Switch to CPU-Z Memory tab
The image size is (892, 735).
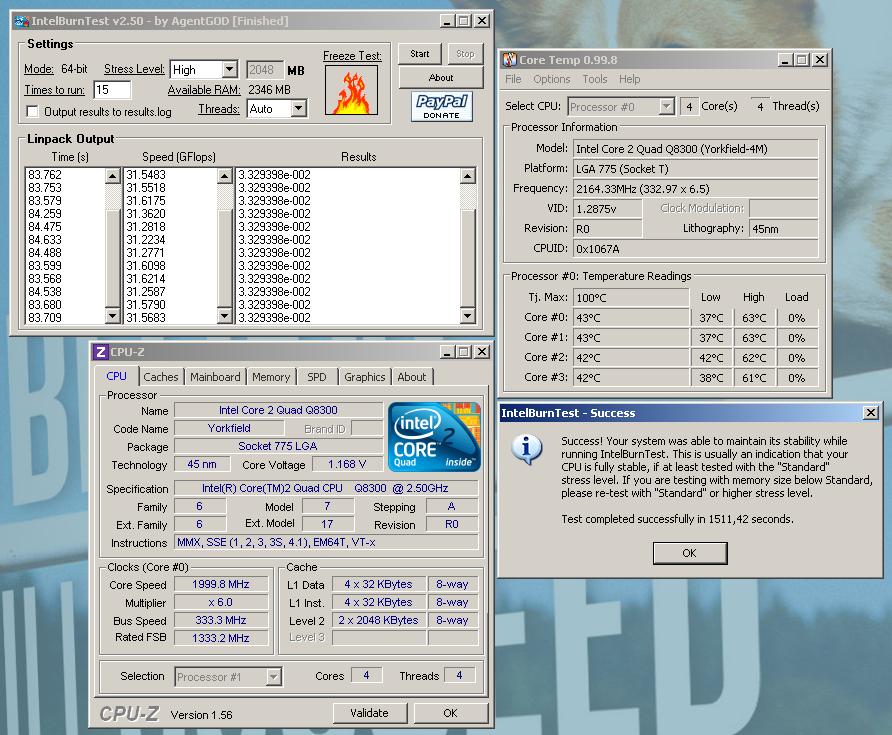(x=271, y=377)
